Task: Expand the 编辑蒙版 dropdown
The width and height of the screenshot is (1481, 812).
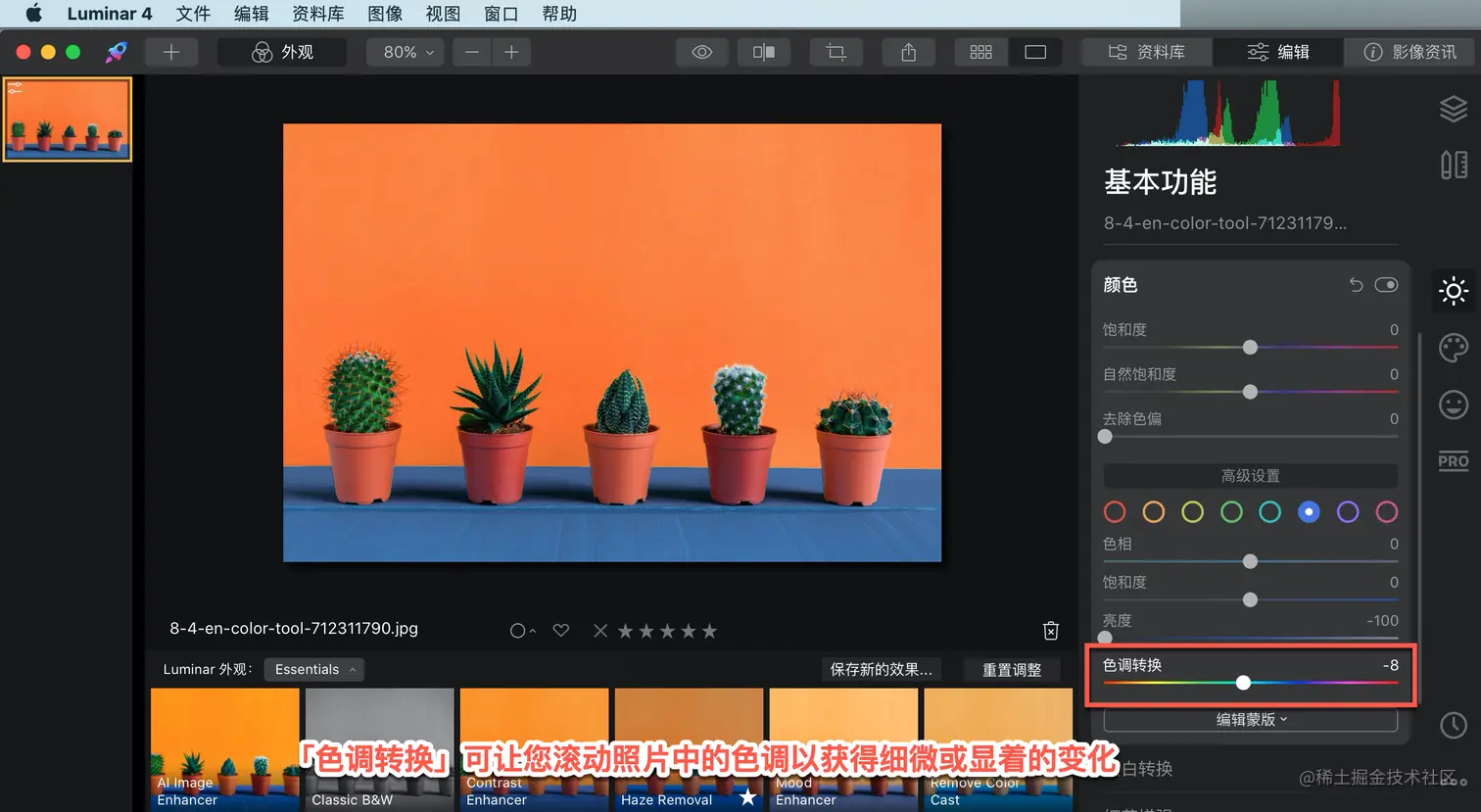Action: pyautogui.click(x=1251, y=719)
